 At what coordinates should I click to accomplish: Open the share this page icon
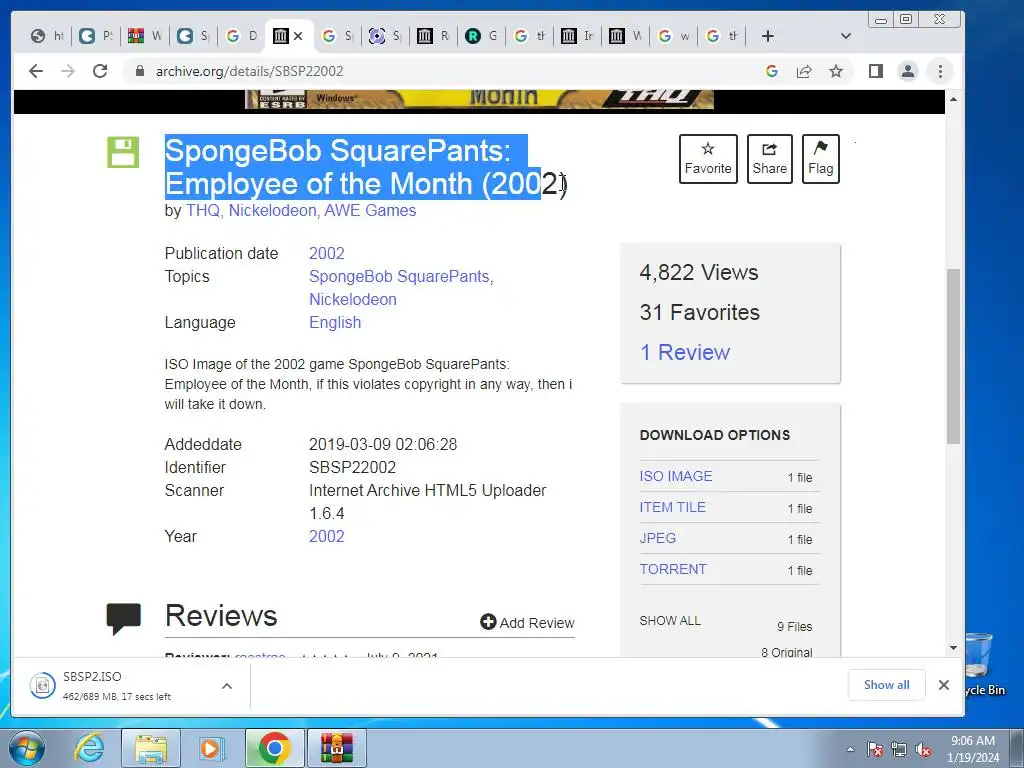click(804, 71)
